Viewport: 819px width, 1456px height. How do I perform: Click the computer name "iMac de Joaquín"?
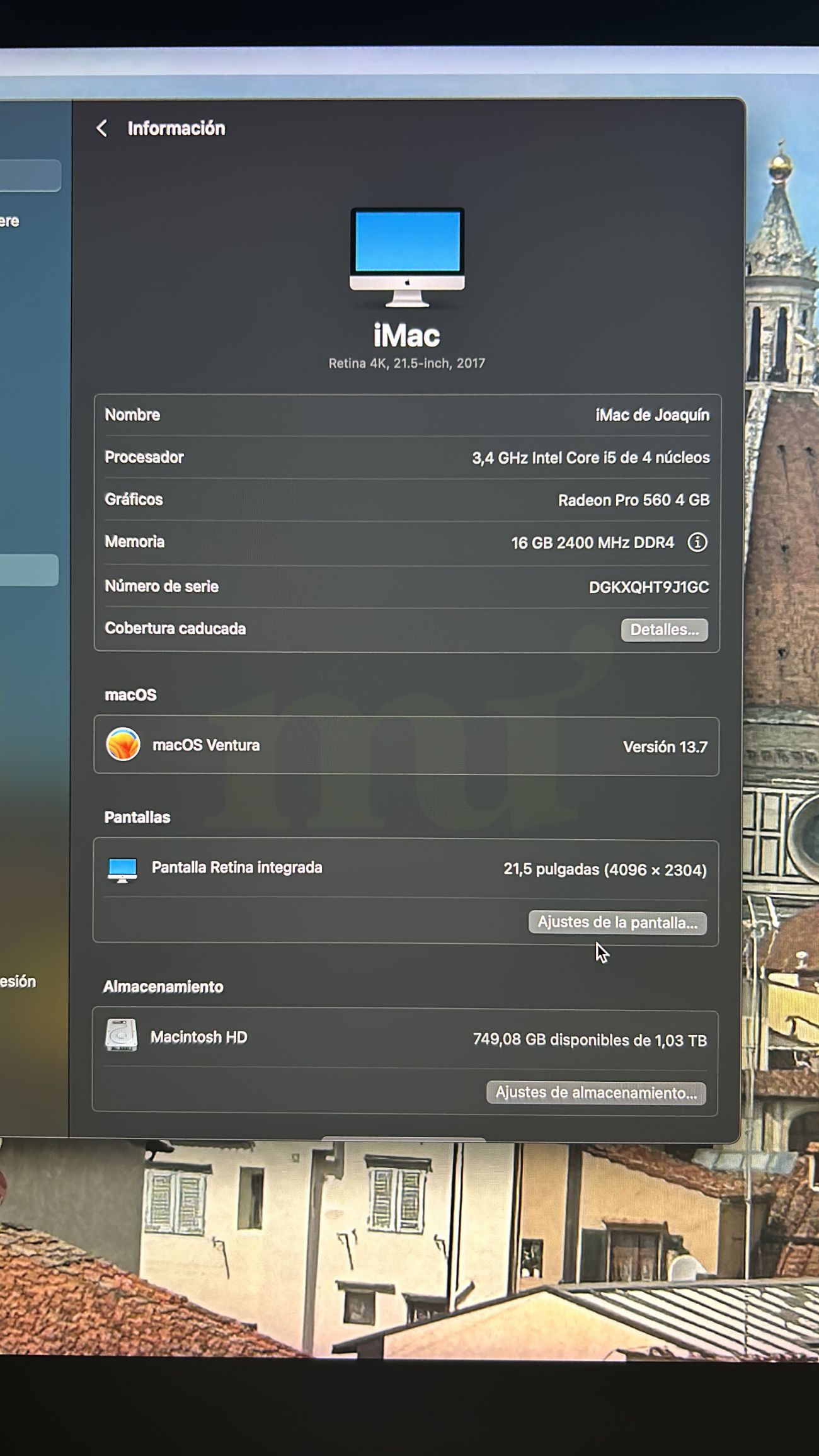[652, 415]
